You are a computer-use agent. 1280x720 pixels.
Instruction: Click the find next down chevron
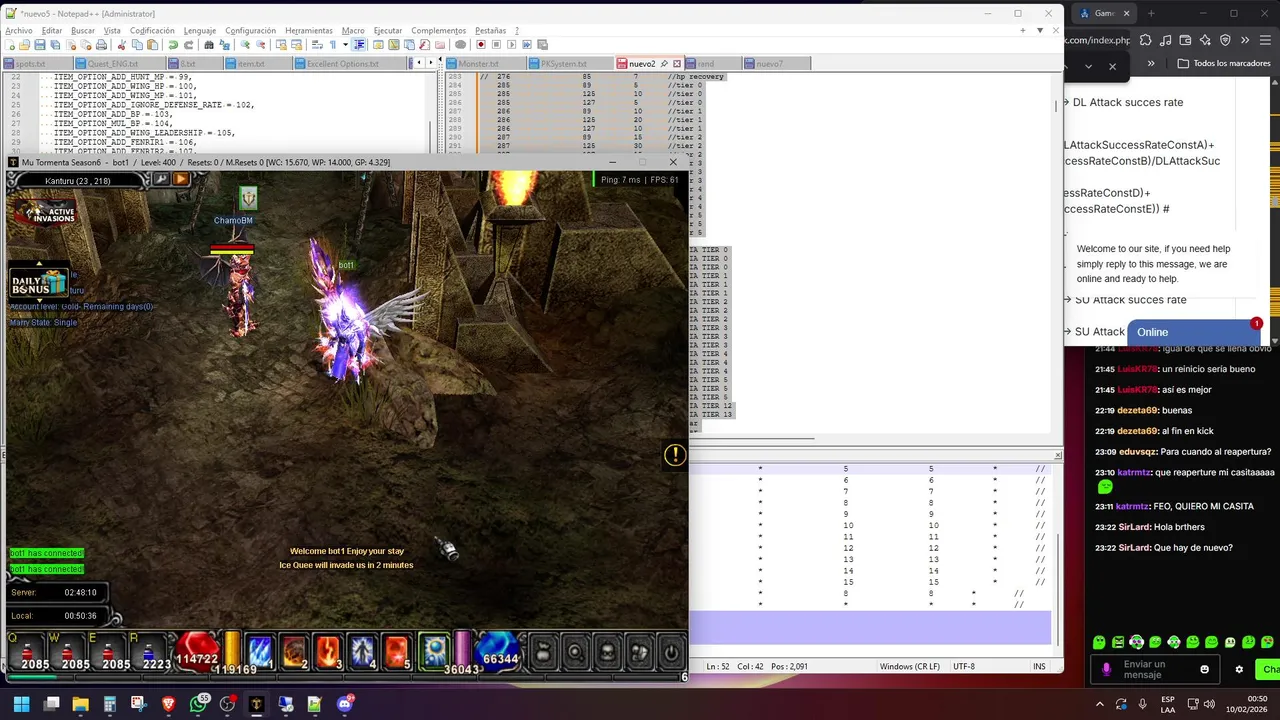(1090, 67)
